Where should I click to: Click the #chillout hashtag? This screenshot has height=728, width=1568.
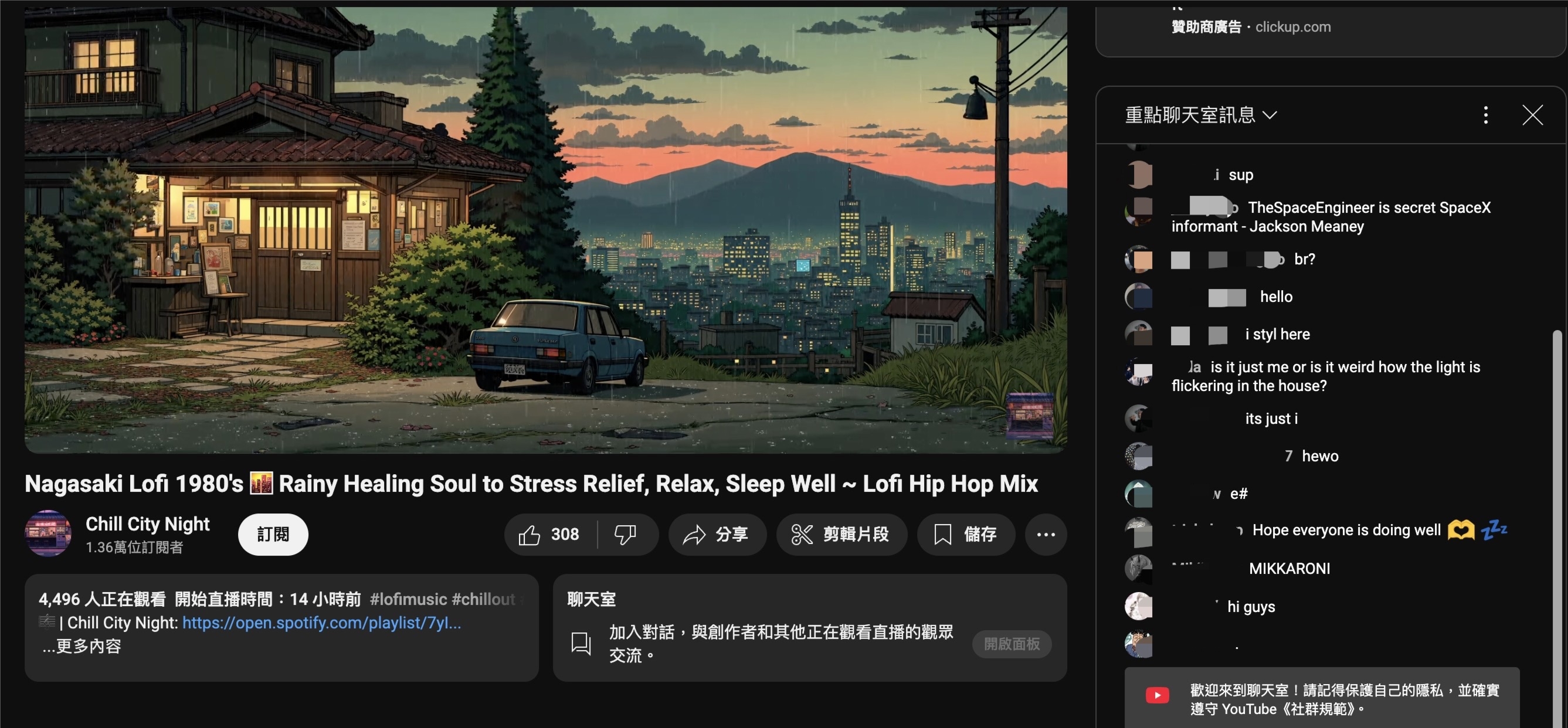tap(483, 599)
